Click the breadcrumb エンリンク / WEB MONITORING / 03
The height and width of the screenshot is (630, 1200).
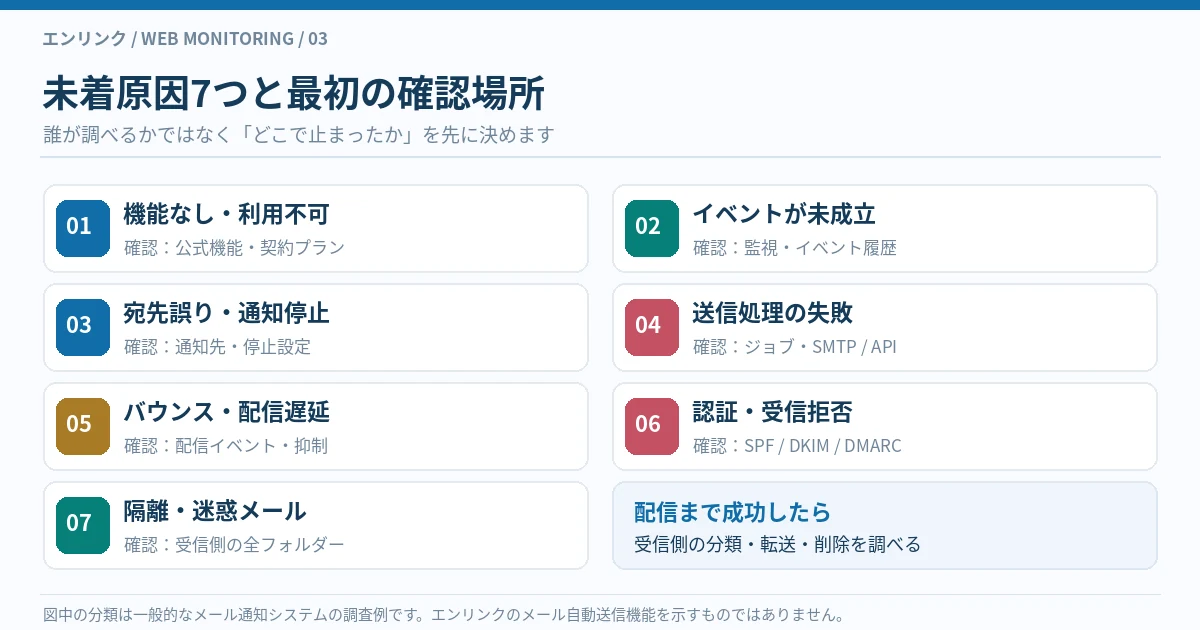point(185,39)
